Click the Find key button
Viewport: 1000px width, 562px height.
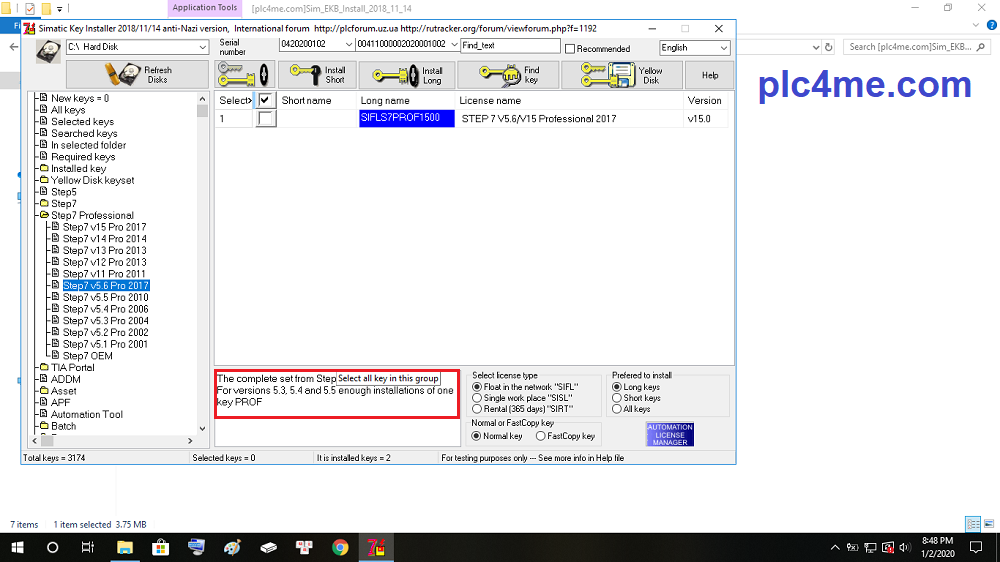[x=515, y=75]
